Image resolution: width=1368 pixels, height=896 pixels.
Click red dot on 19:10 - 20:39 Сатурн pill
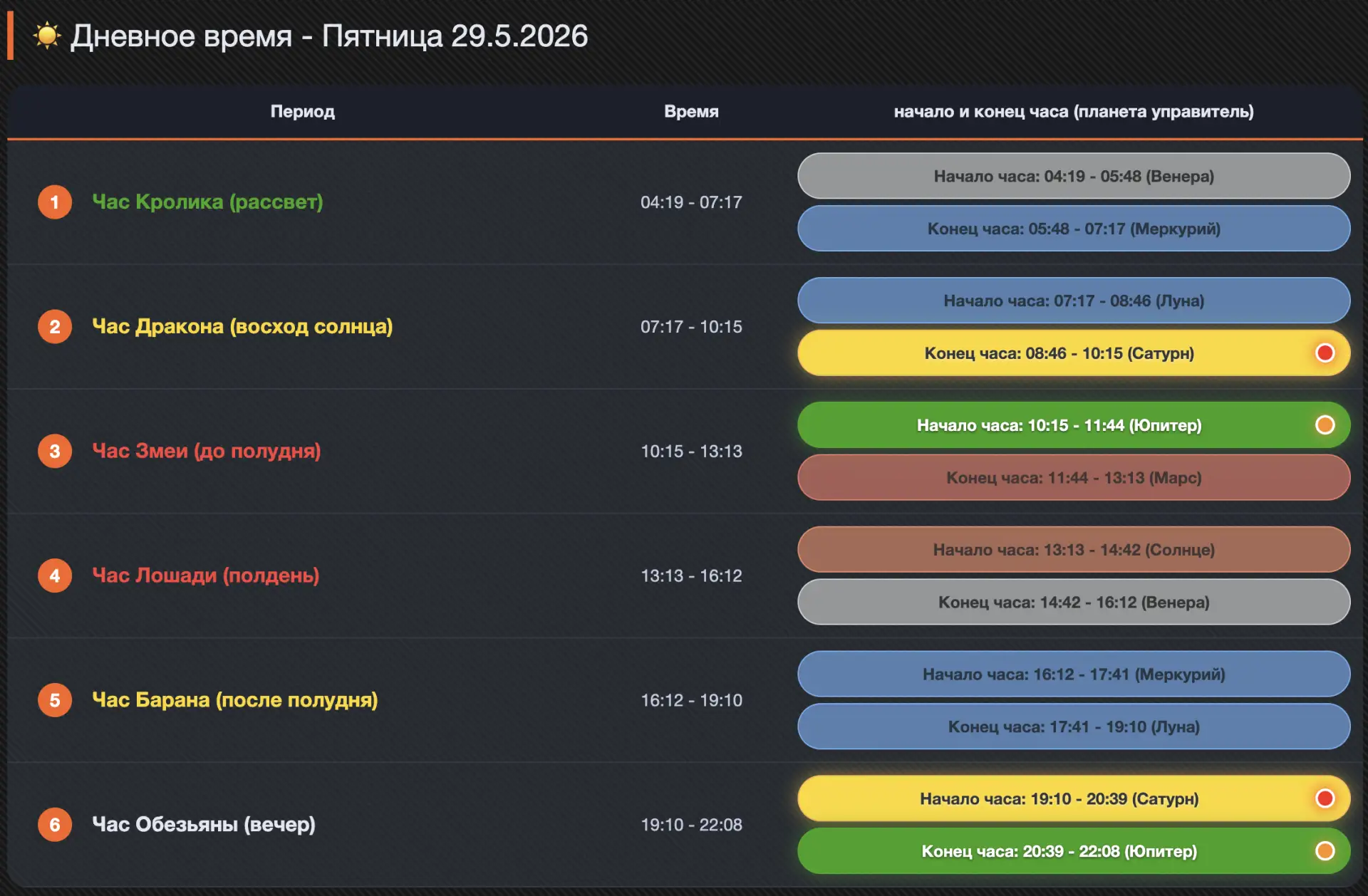[x=1325, y=798]
